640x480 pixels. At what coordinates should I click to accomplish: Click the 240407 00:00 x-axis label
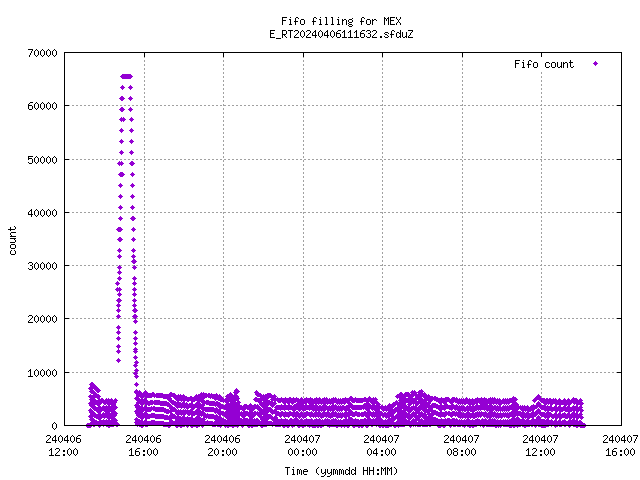coord(302,446)
